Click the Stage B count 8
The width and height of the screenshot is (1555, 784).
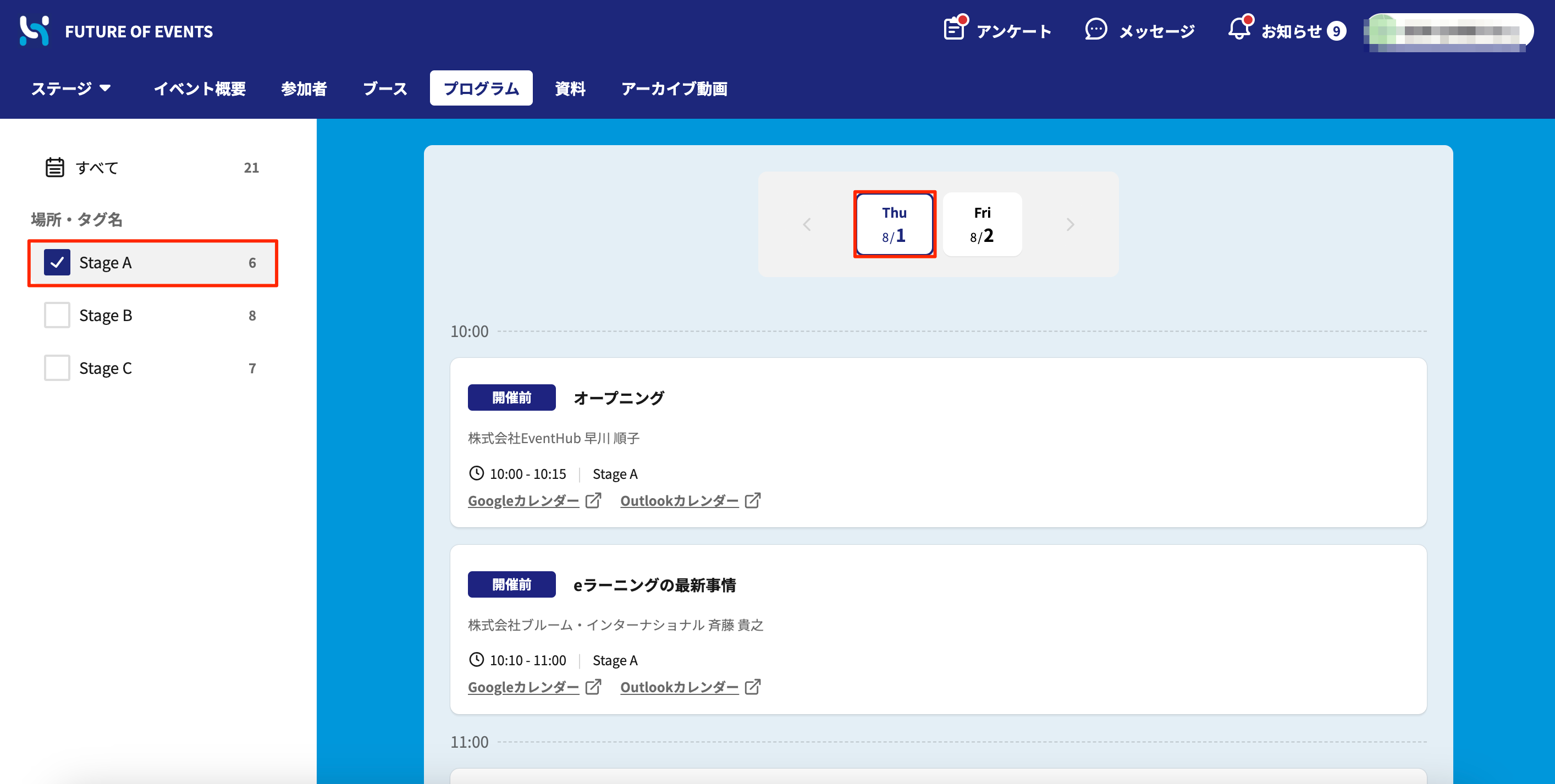[252, 316]
